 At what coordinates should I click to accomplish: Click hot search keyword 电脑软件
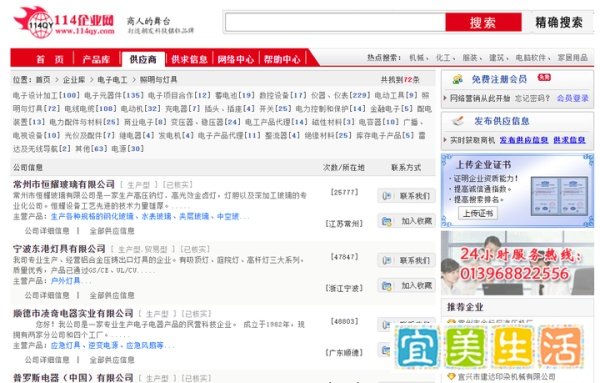coord(530,58)
